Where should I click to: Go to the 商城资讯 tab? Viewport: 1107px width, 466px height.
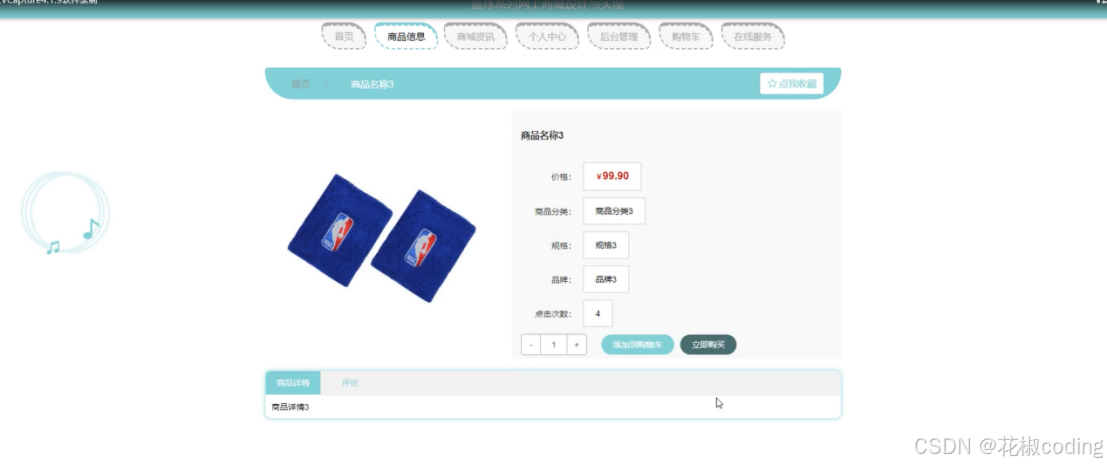[475, 37]
